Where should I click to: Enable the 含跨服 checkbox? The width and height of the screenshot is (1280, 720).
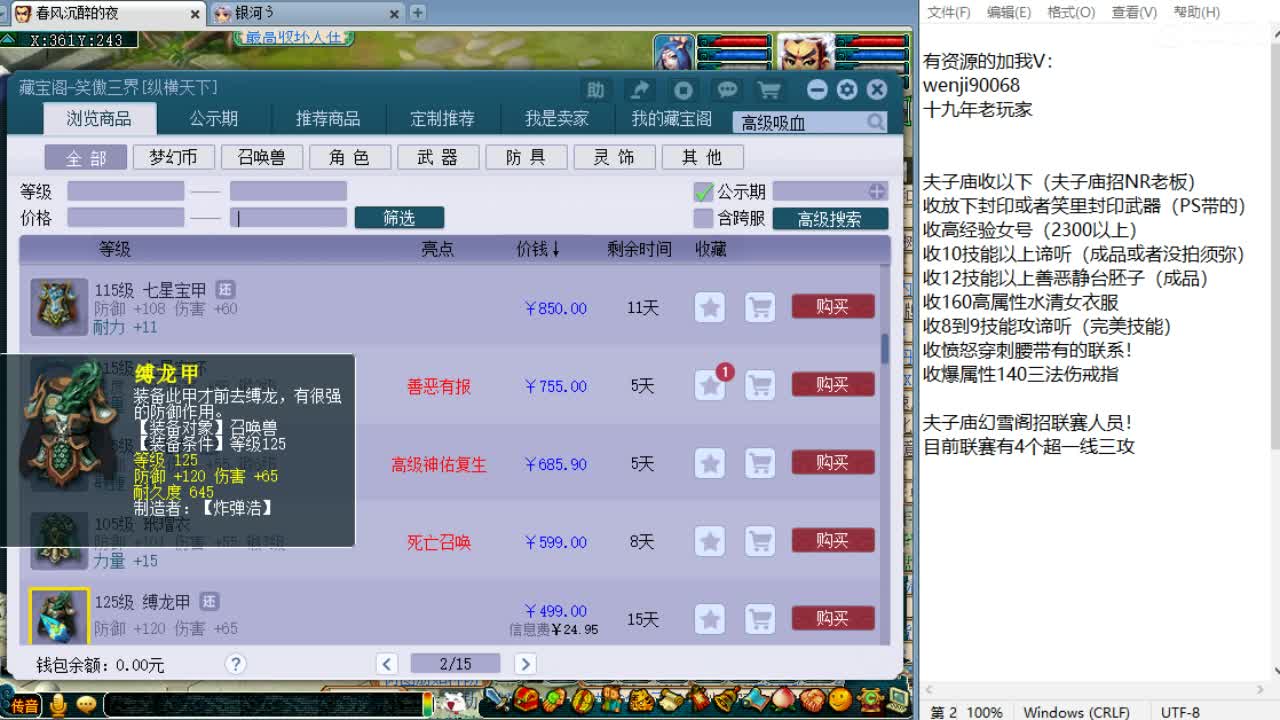(x=704, y=218)
